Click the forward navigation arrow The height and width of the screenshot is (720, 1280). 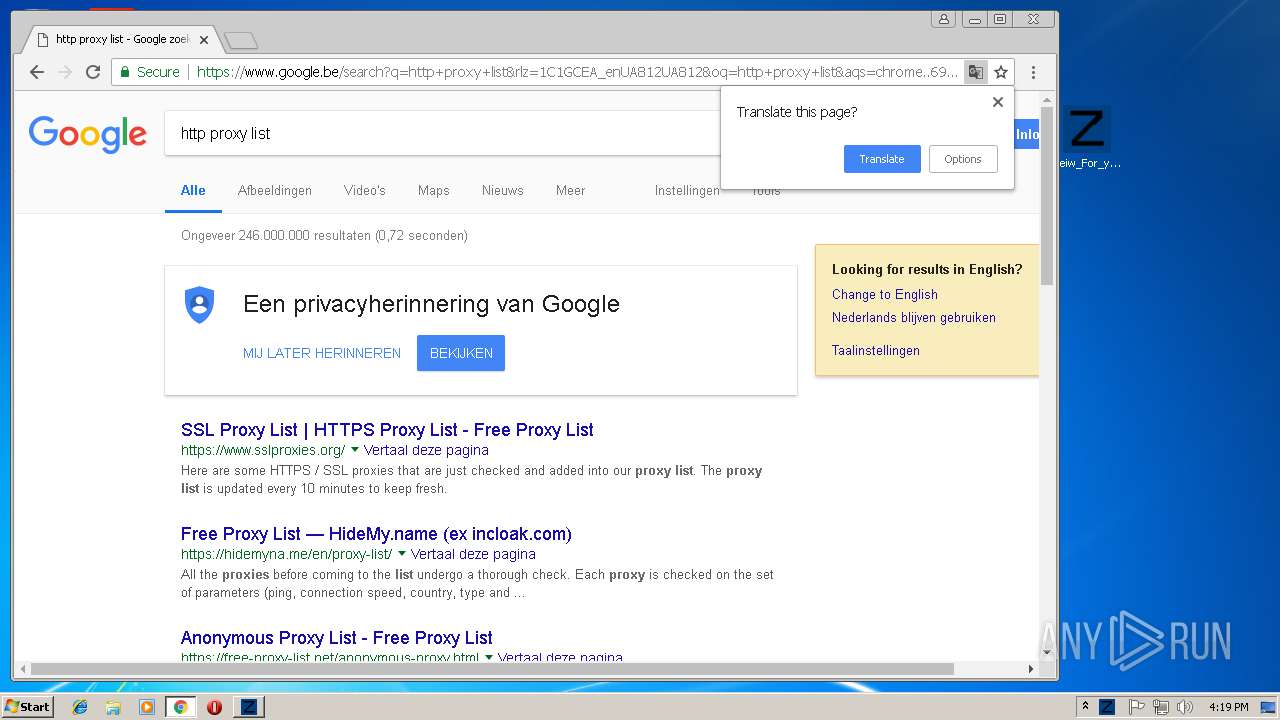[65, 72]
